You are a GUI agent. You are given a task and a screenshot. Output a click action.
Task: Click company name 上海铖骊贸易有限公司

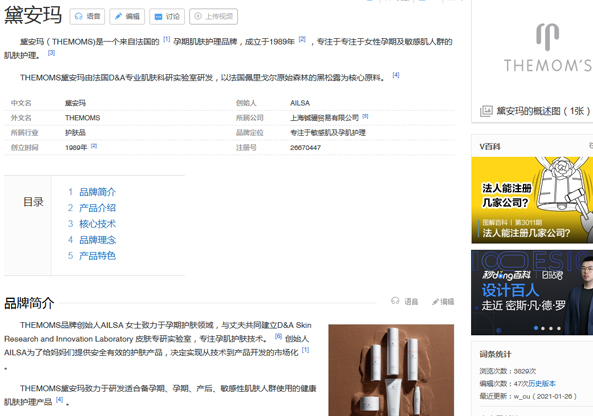[324, 118]
